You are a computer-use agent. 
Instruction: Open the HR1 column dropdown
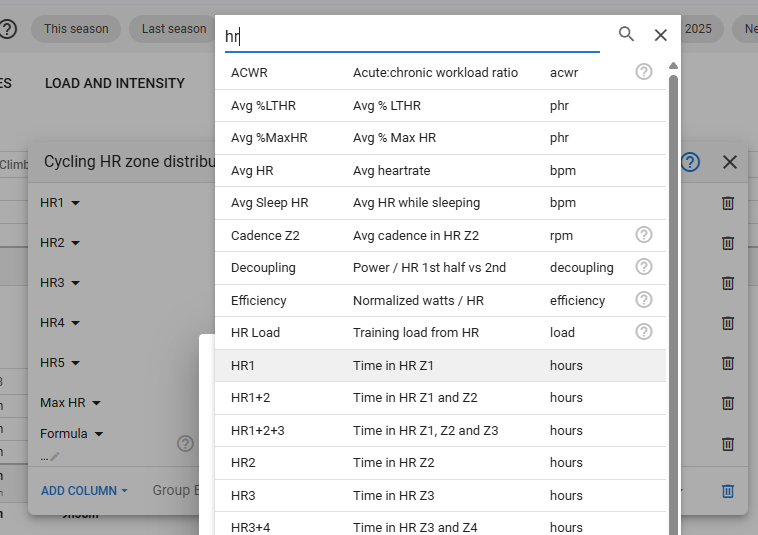[x=59, y=203]
